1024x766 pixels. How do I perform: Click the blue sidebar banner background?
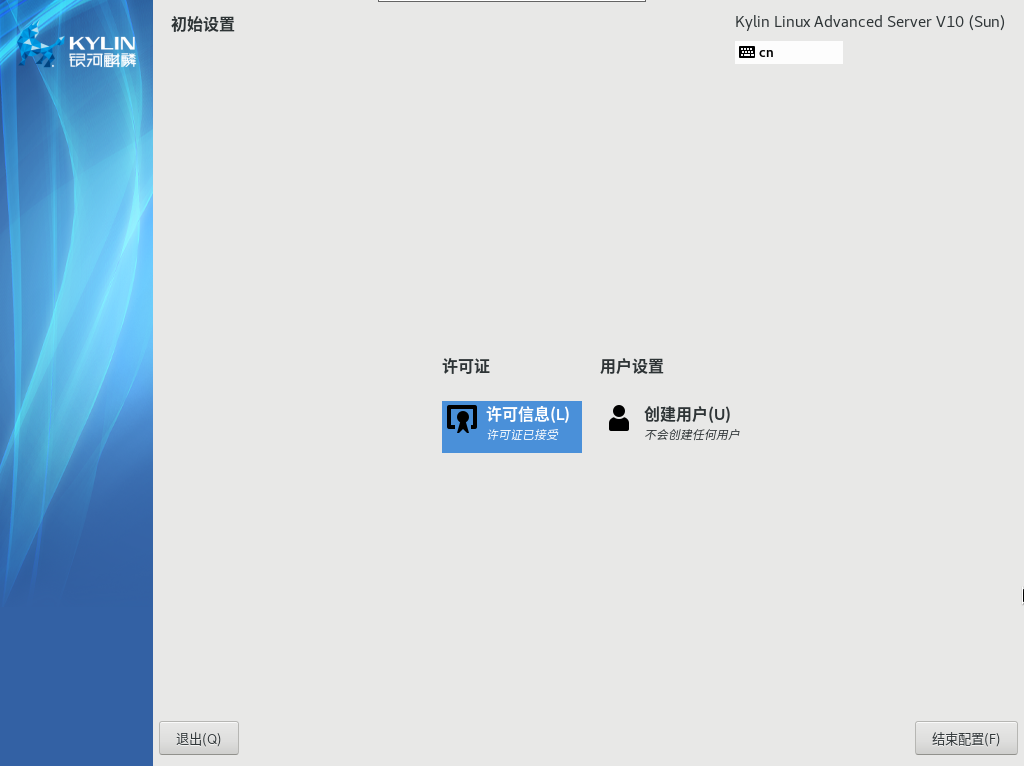point(76,400)
